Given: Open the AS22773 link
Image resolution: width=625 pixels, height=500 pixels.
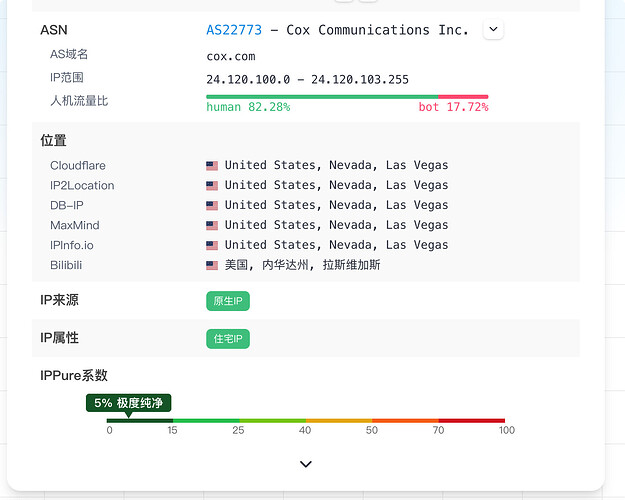Looking at the screenshot, I should 234,30.
